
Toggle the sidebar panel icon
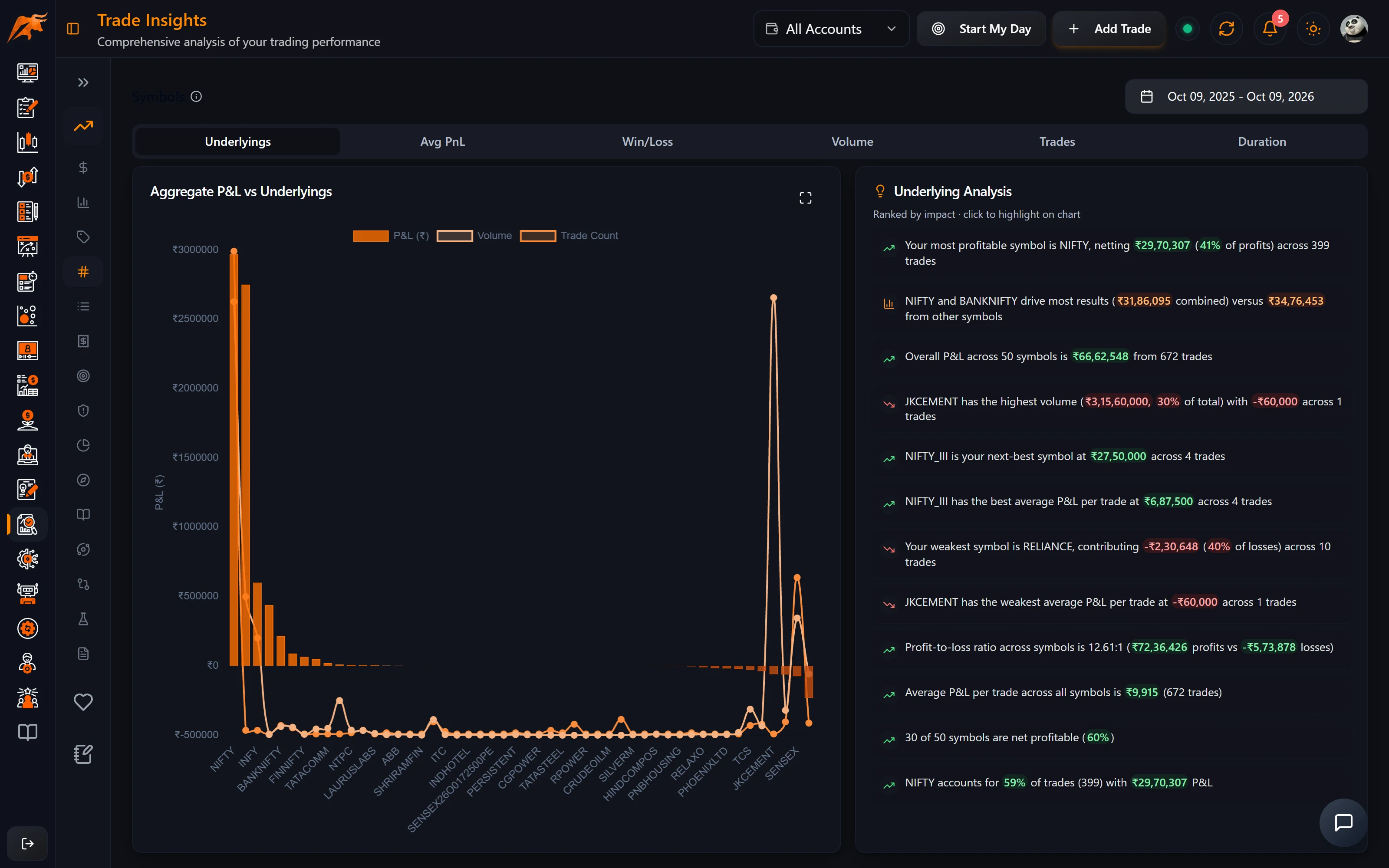(73, 29)
